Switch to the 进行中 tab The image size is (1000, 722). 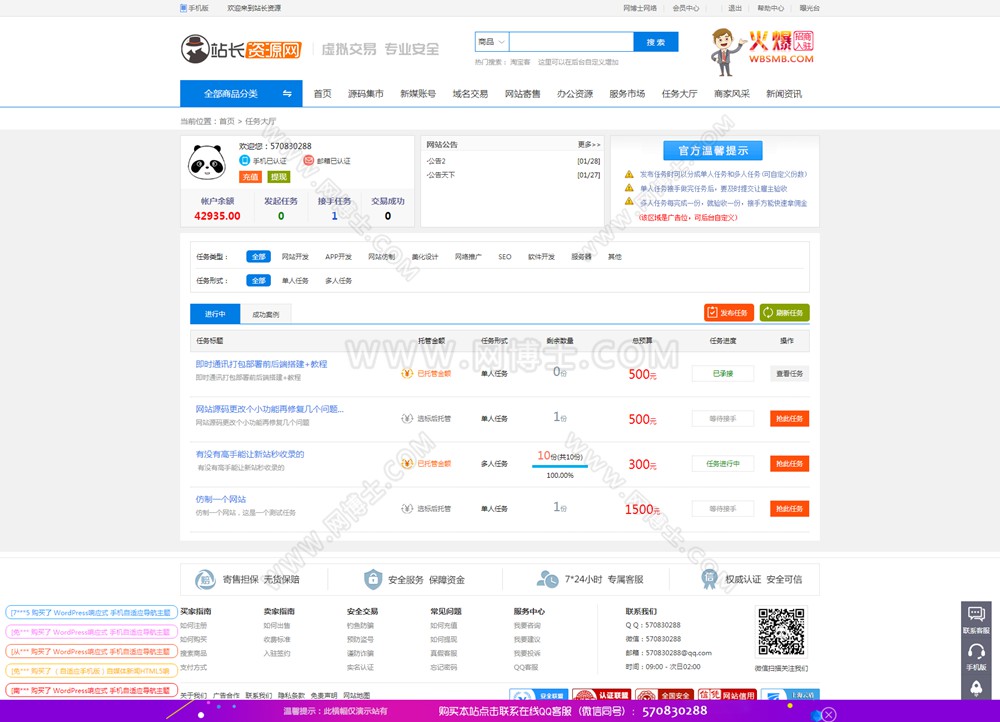tap(215, 314)
